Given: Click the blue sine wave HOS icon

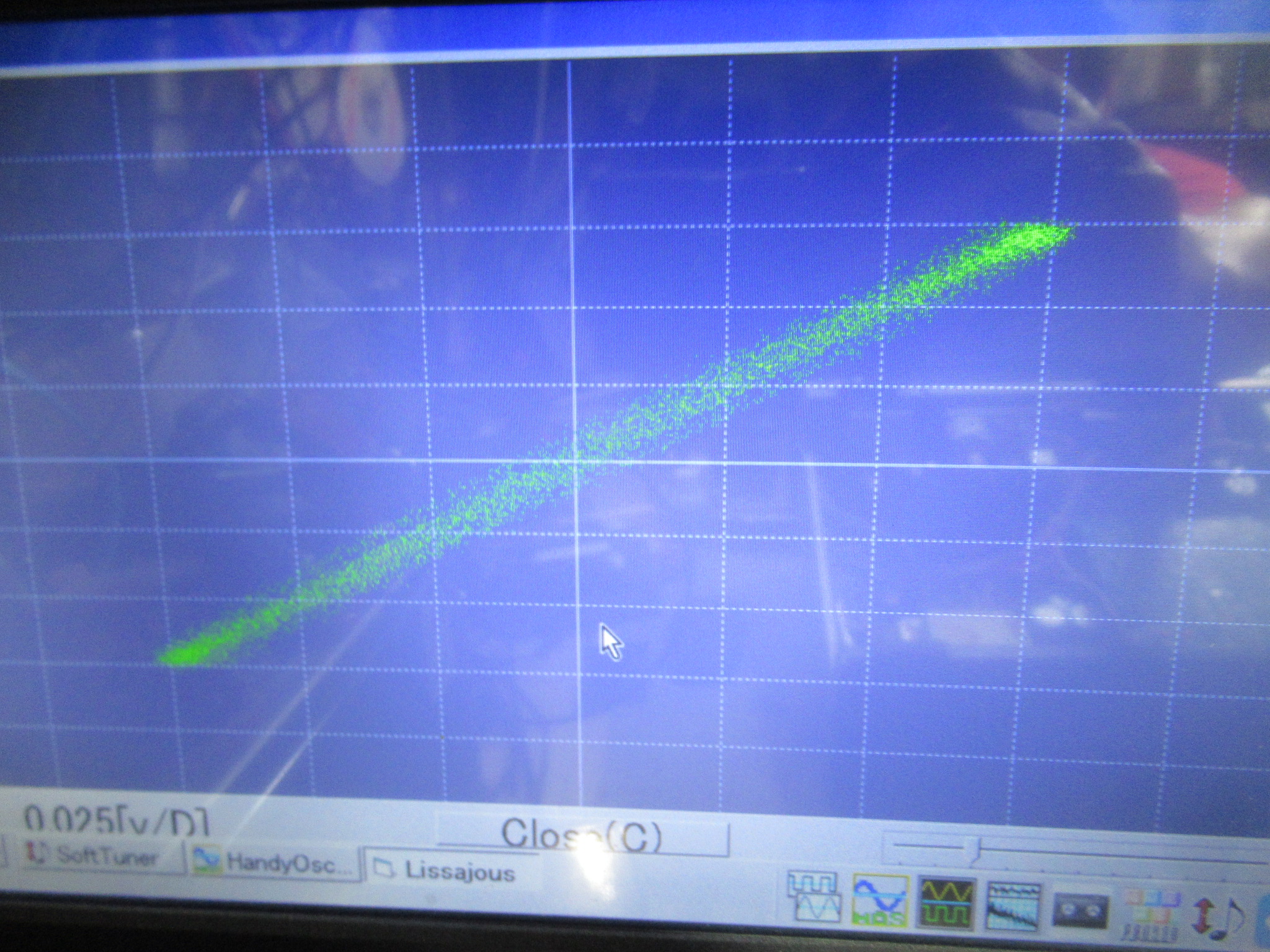Looking at the screenshot, I should 881,901.
